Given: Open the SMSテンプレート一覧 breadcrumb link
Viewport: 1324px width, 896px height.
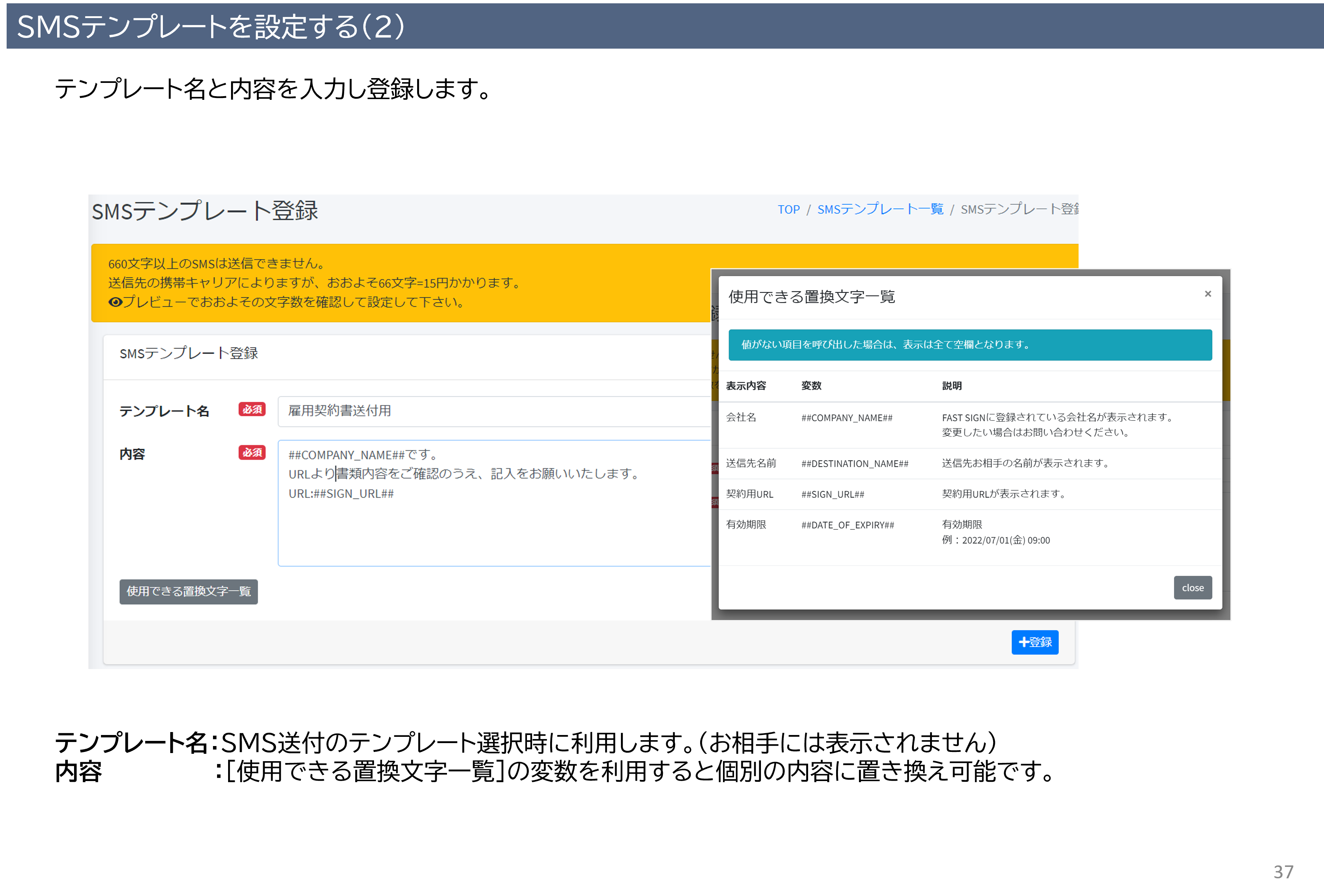Looking at the screenshot, I should point(880,210).
